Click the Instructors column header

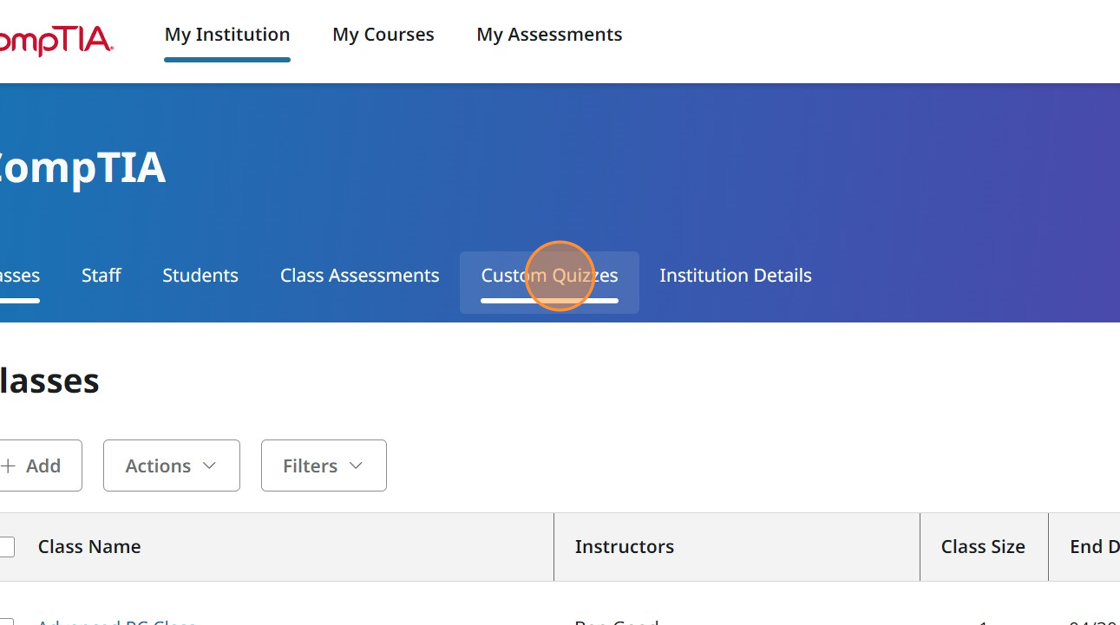pos(624,546)
